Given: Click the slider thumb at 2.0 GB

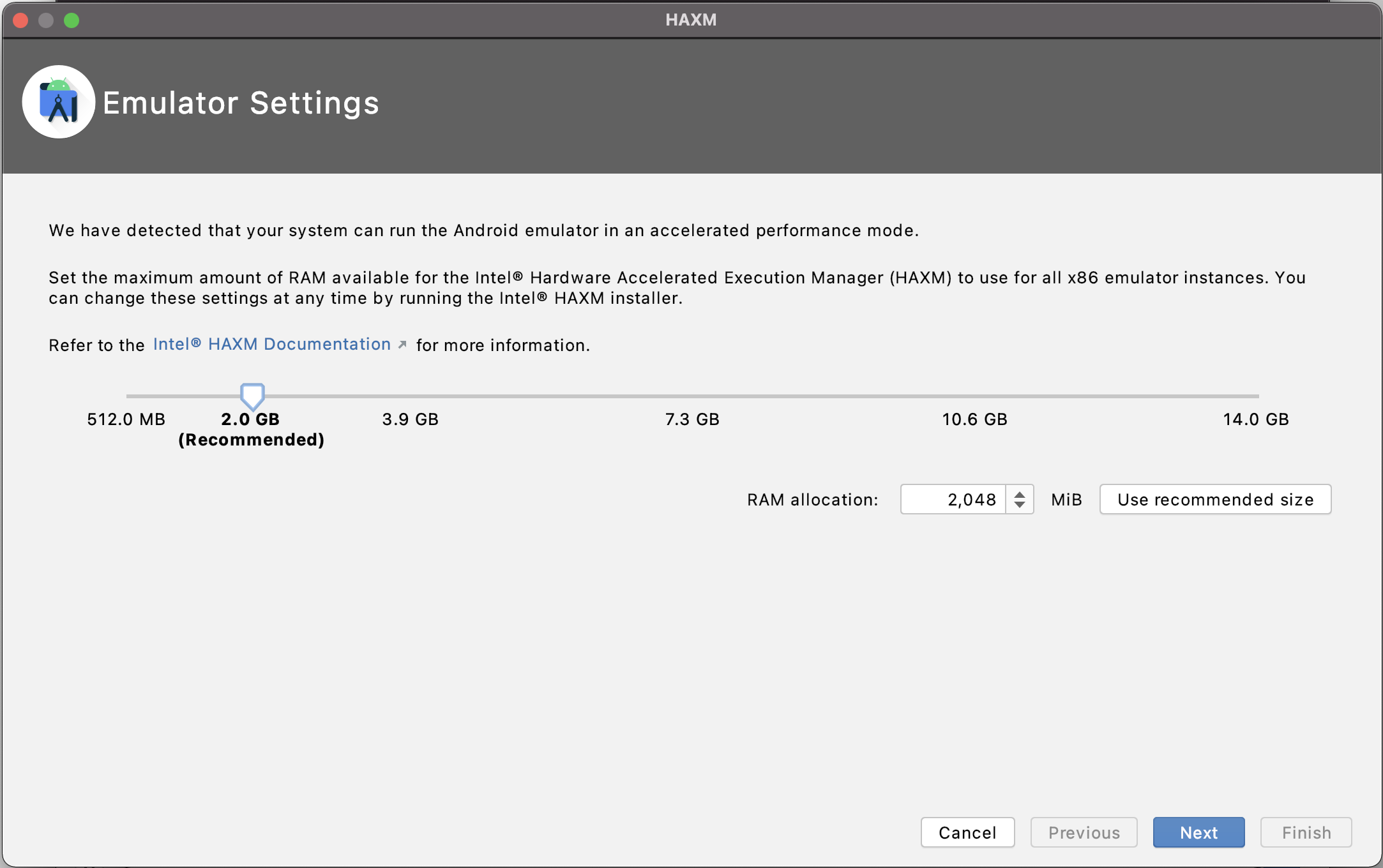Looking at the screenshot, I should (x=252, y=396).
